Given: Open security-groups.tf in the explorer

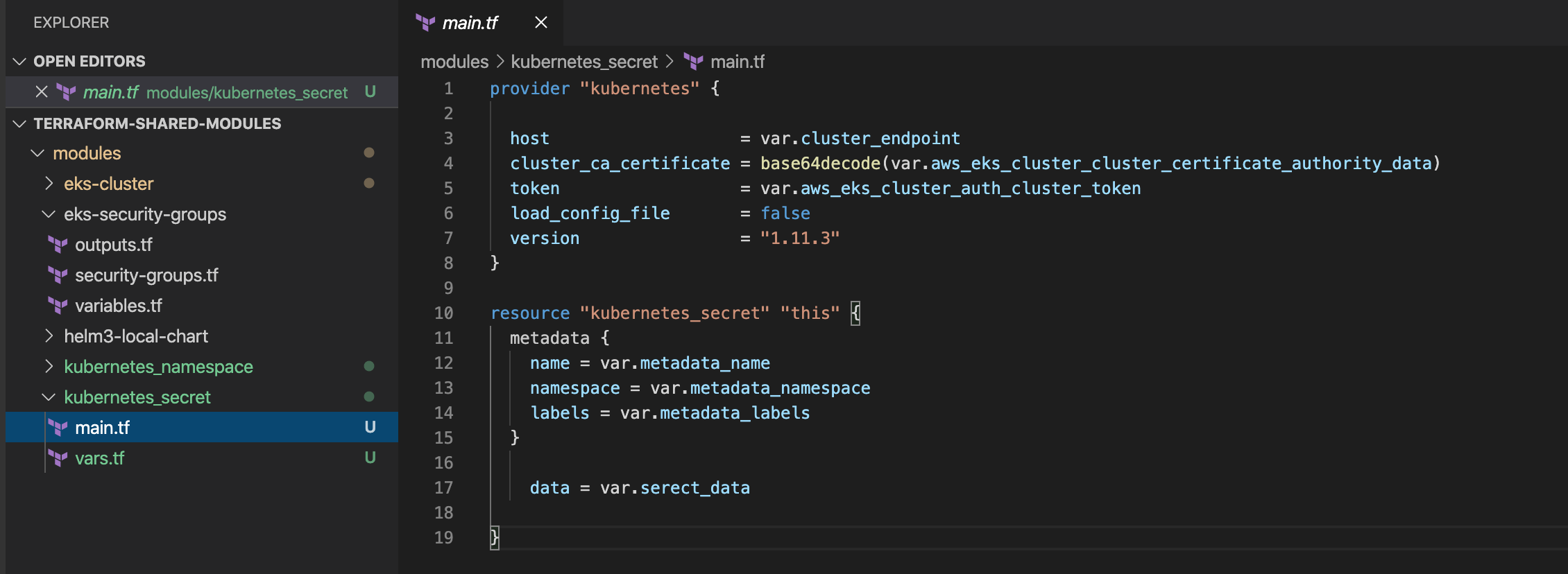Looking at the screenshot, I should [x=146, y=275].
